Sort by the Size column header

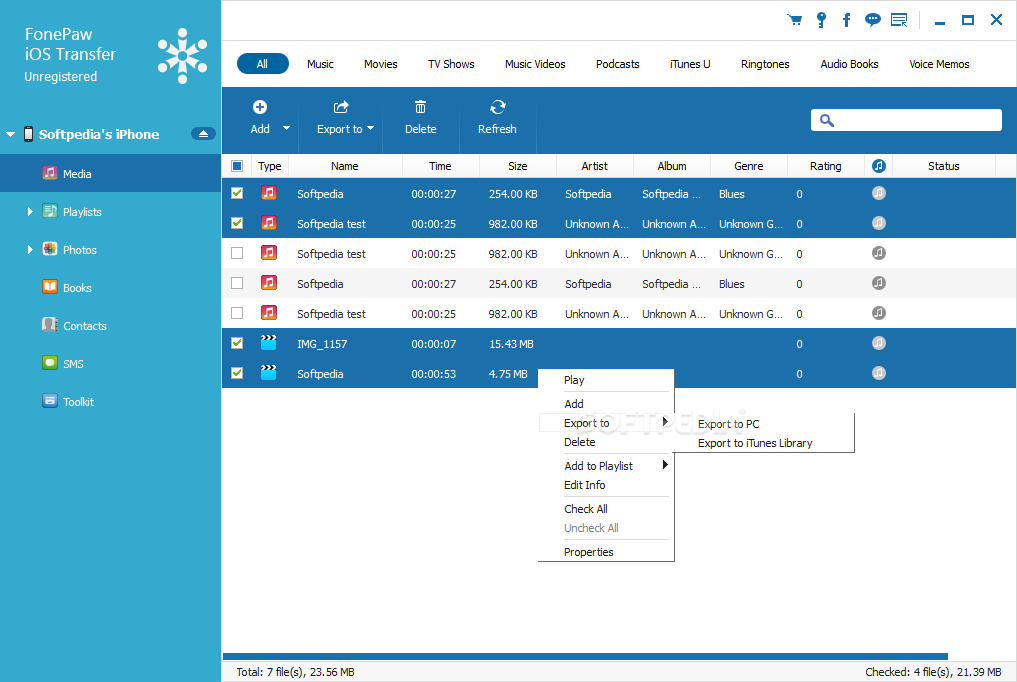[518, 166]
